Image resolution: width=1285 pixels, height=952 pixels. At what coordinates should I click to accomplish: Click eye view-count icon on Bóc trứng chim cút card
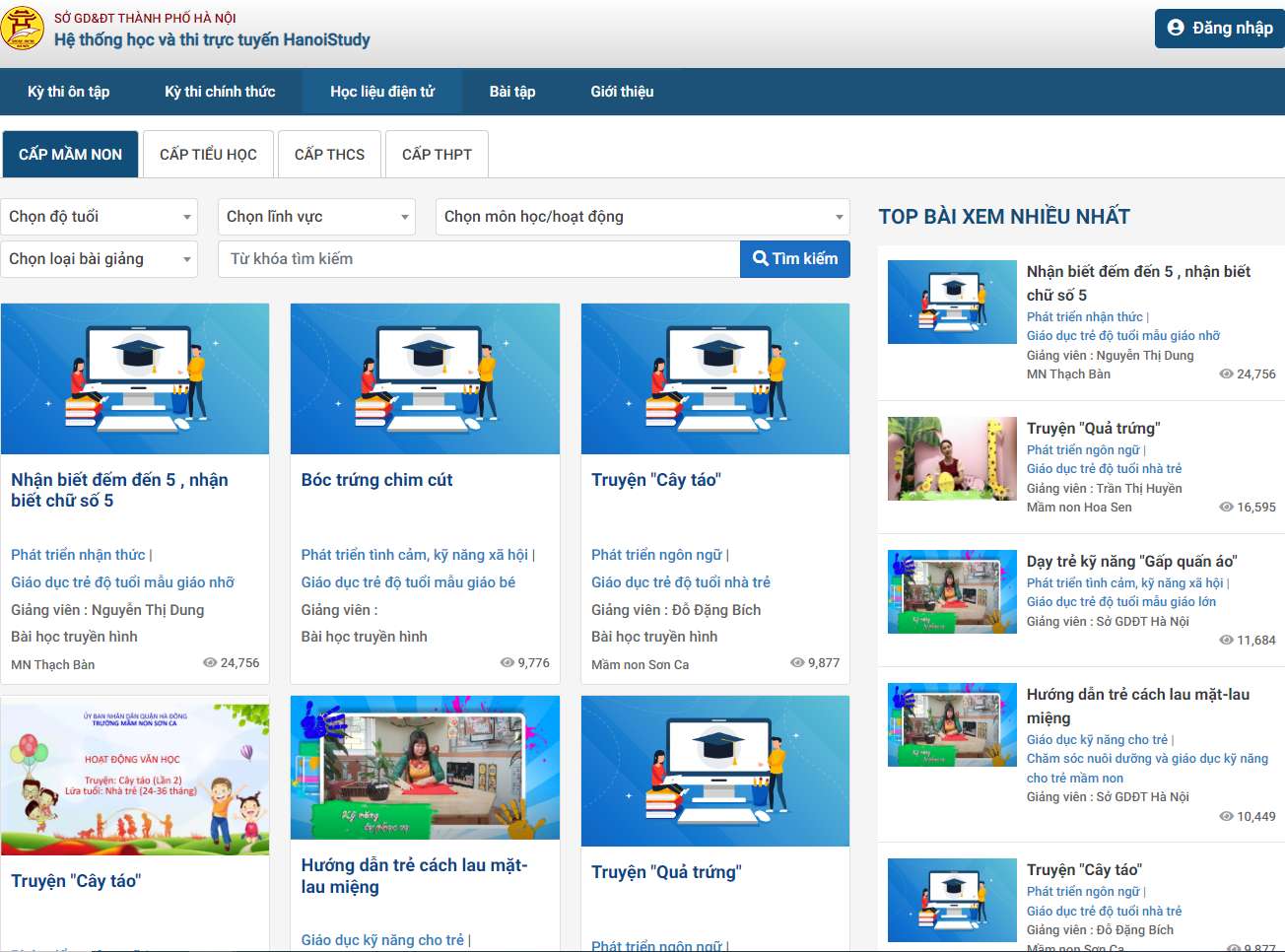pyautogui.click(x=507, y=662)
